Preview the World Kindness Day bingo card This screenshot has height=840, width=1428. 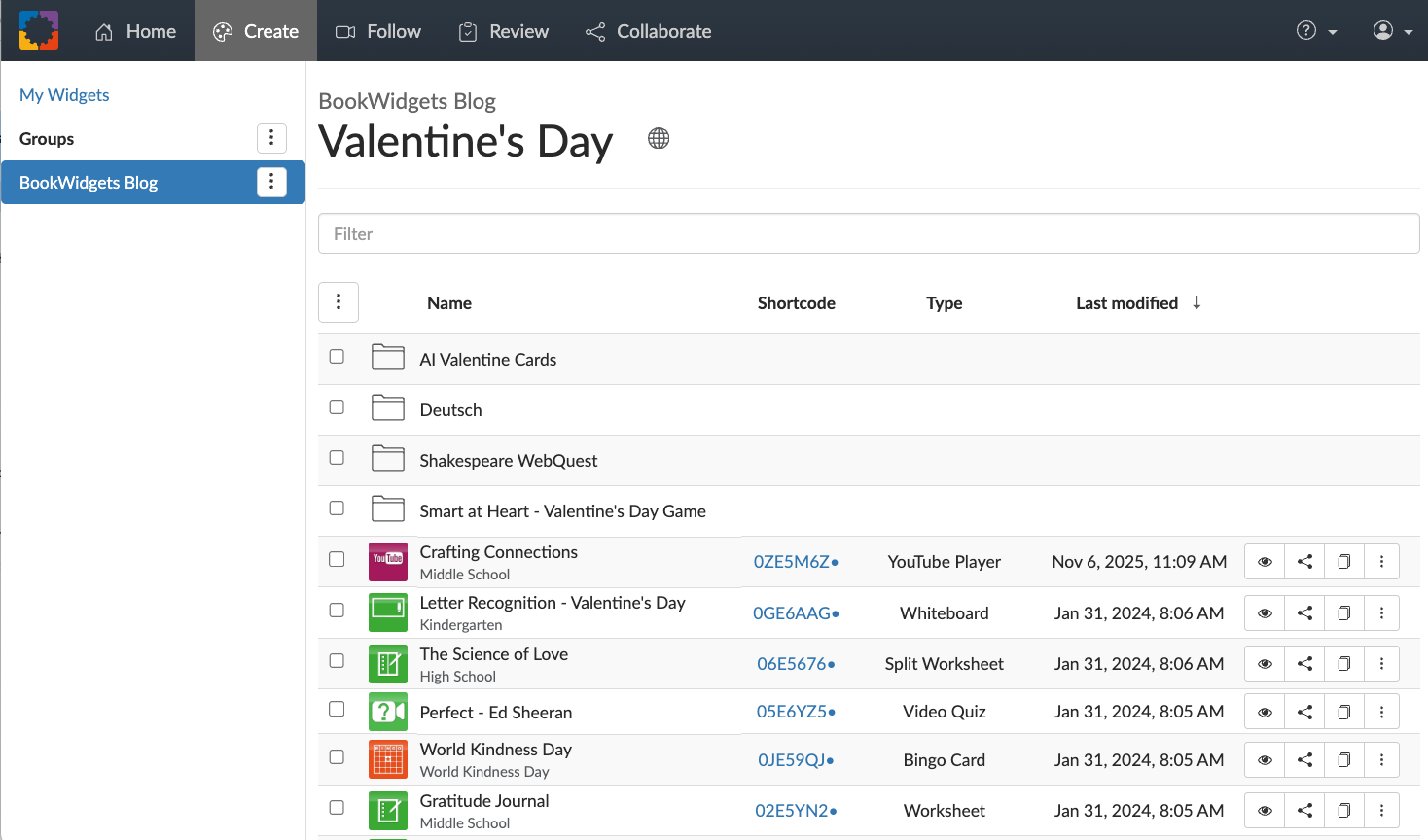(1264, 759)
